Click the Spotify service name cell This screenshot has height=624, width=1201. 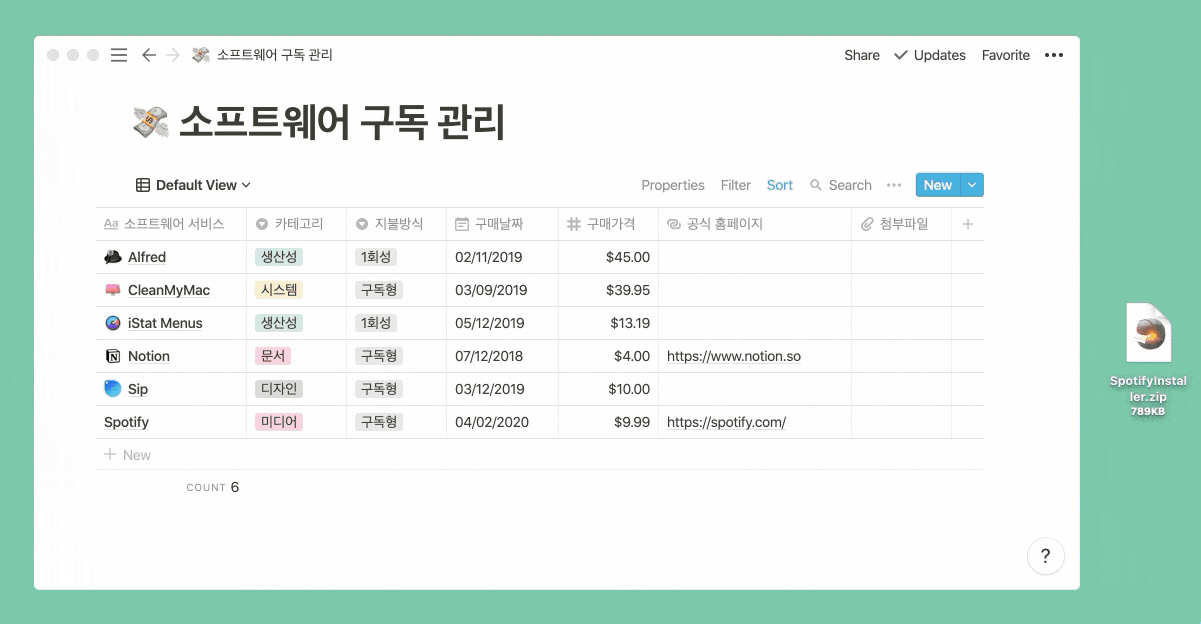click(171, 422)
